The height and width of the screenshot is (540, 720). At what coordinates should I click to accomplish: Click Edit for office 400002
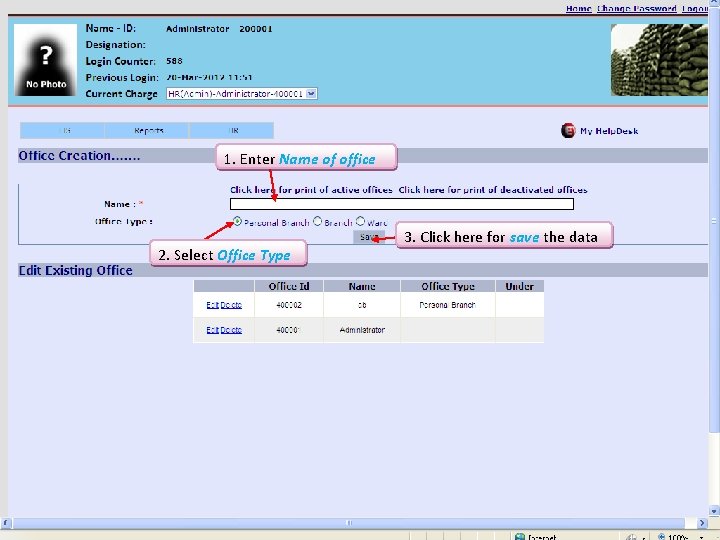coord(212,305)
